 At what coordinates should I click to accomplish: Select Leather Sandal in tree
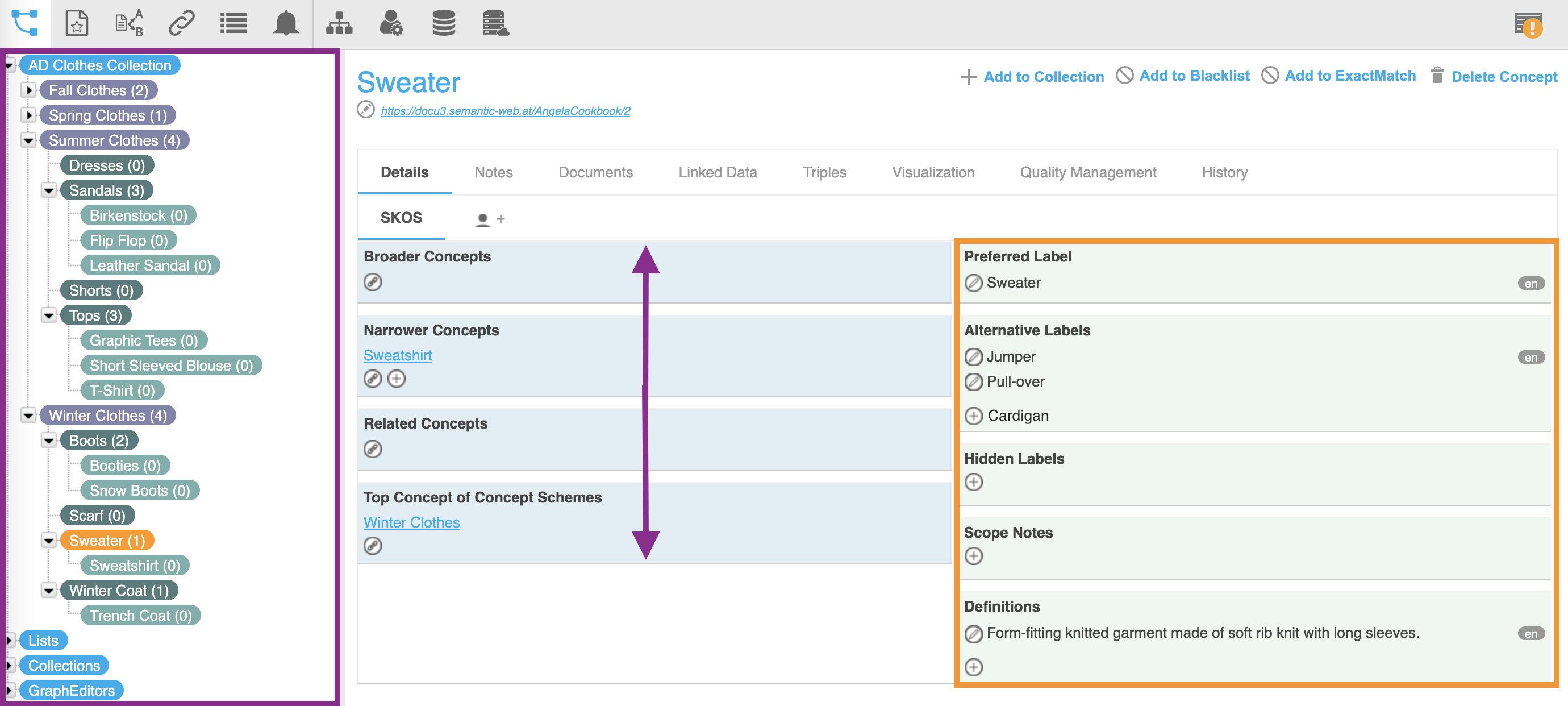pos(150,265)
